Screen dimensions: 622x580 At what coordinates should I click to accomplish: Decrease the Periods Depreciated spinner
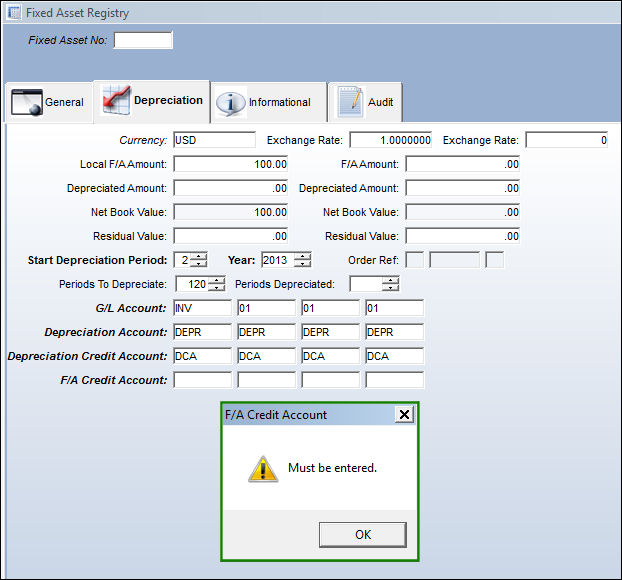391,288
